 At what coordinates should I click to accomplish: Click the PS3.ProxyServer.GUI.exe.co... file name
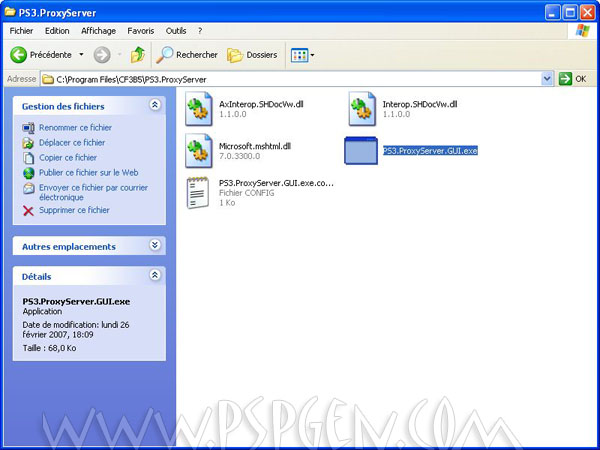(x=276, y=183)
